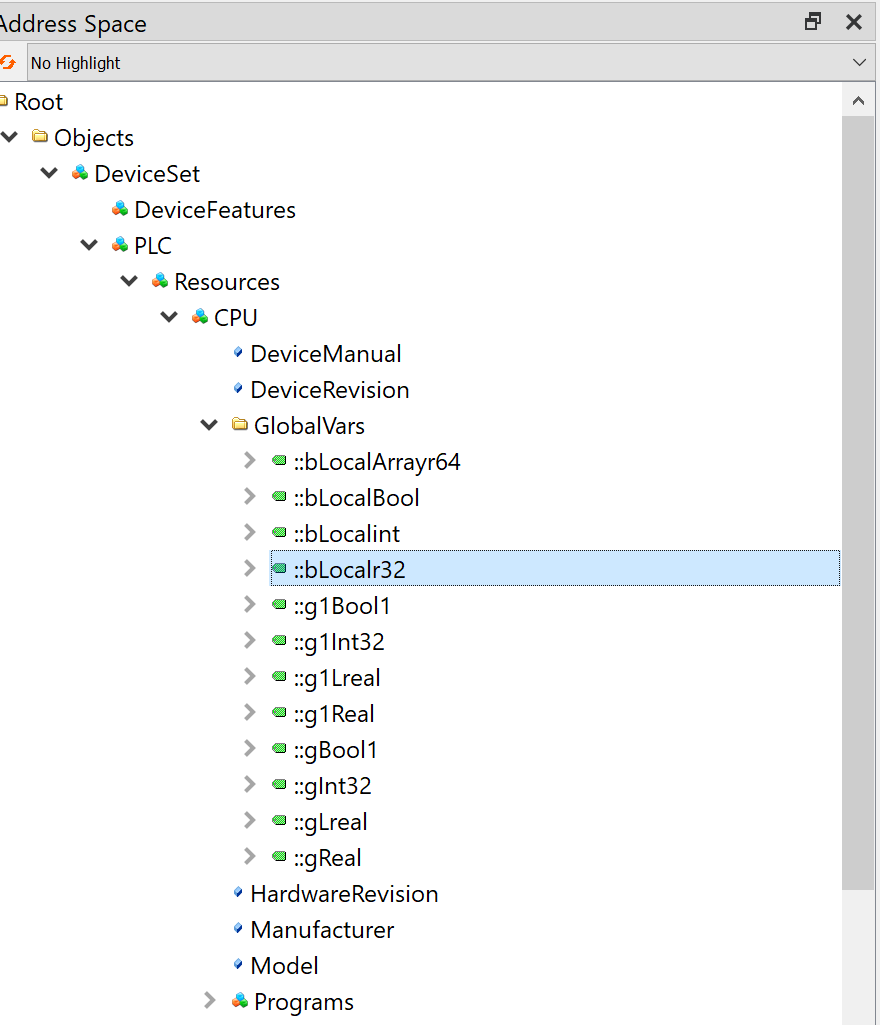The height and width of the screenshot is (1025, 880).
Task: Click the CPU object icon
Action: tap(199, 316)
